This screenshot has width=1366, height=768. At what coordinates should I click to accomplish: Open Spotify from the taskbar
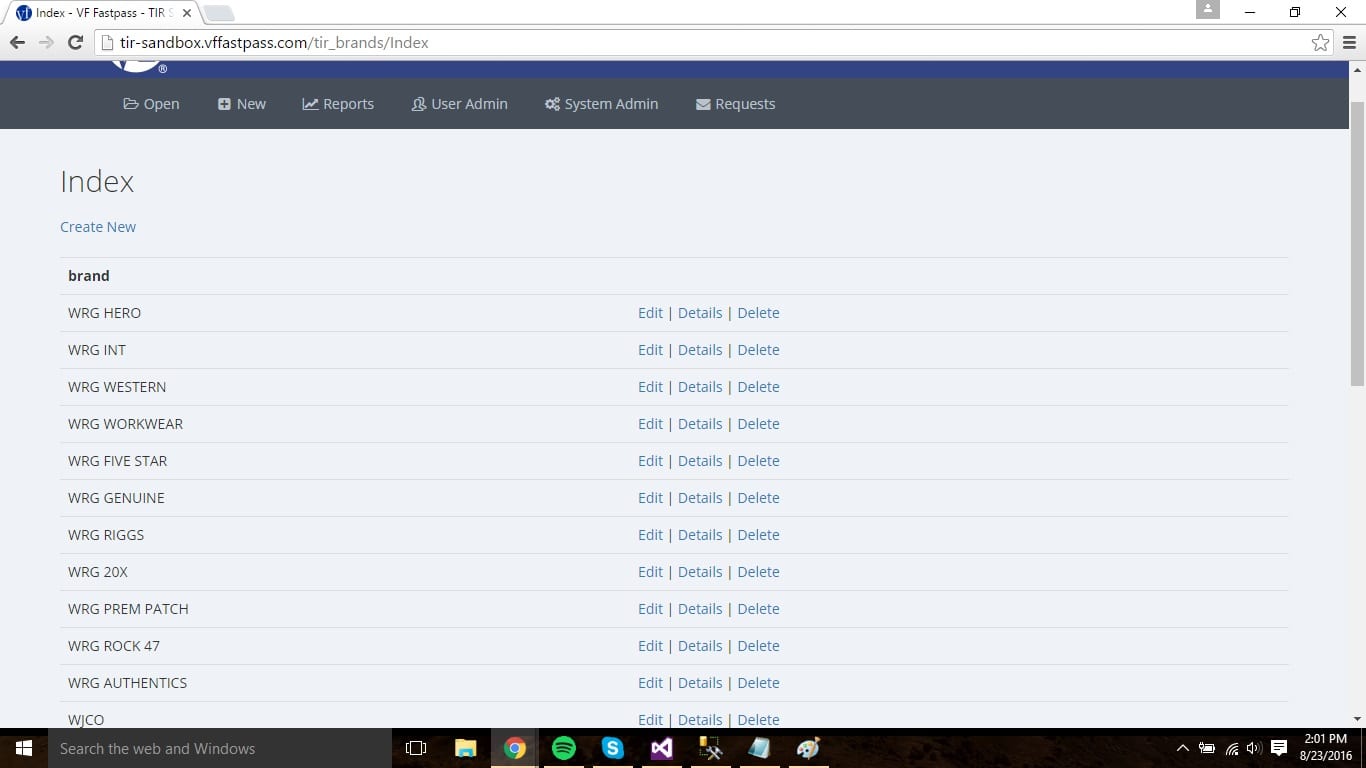tap(564, 748)
